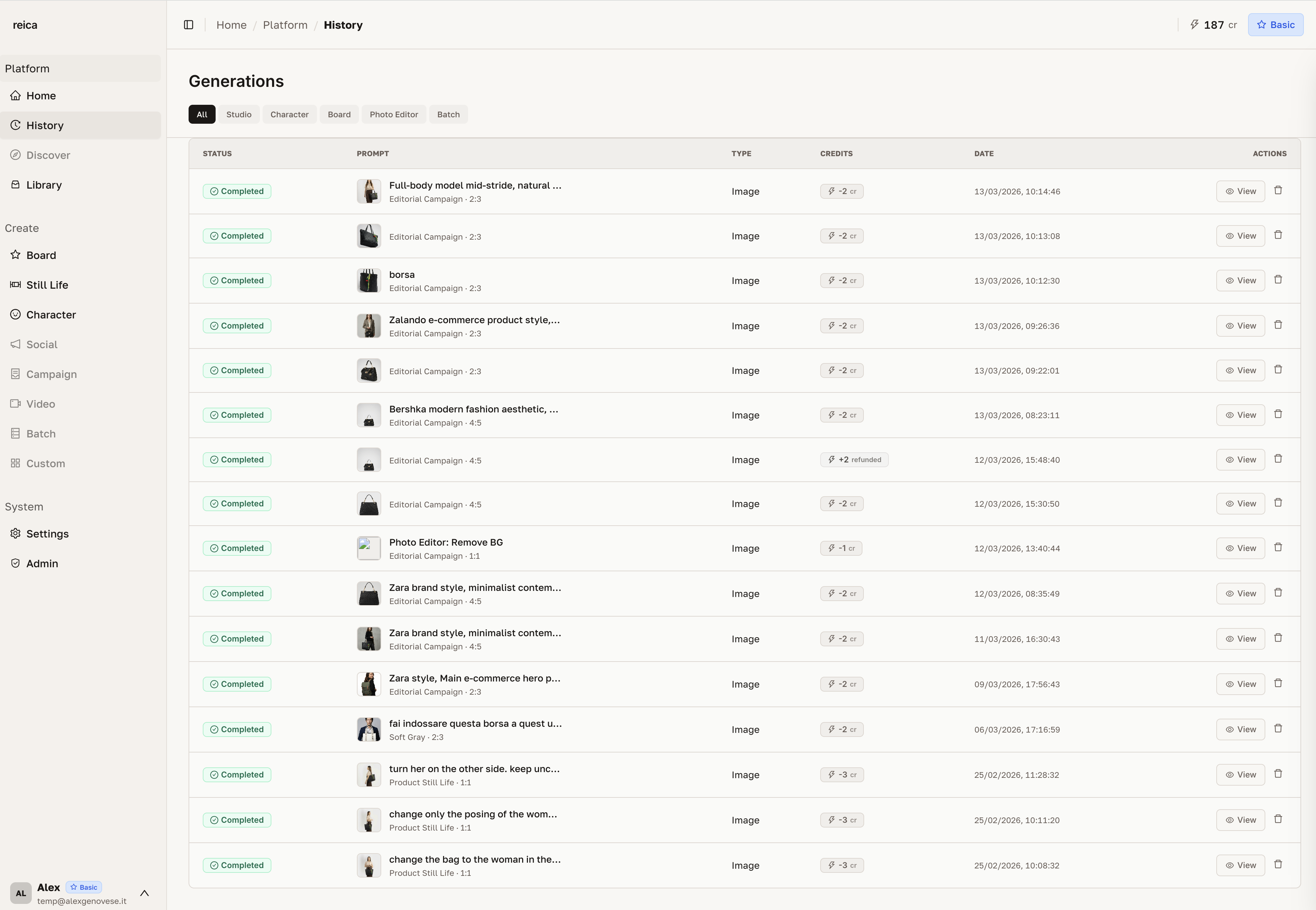The width and height of the screenshot is (1316, 910).
Task: Open thumbnail of Zalando e-commerce generation
Action: coord(369,326)
